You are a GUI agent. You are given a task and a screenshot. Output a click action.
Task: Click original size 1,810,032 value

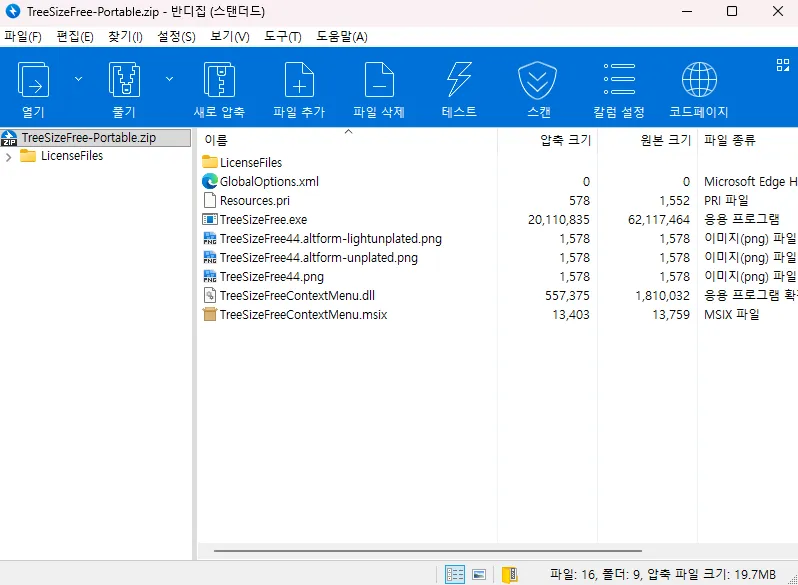pyautogui.click(x=663, y=295)
